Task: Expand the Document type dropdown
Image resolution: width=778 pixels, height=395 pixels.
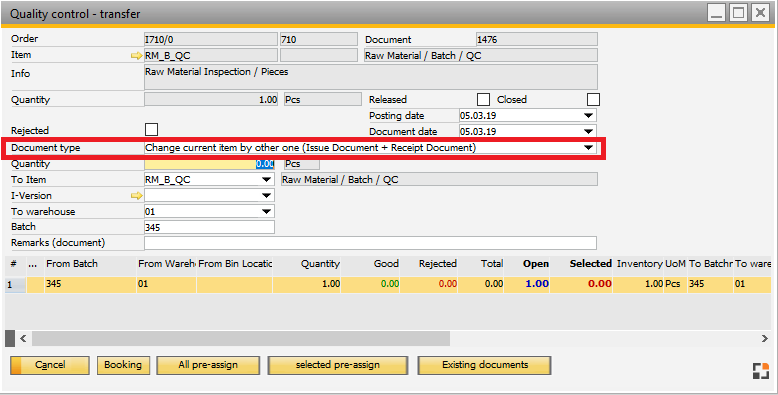Action: (588, 147)
